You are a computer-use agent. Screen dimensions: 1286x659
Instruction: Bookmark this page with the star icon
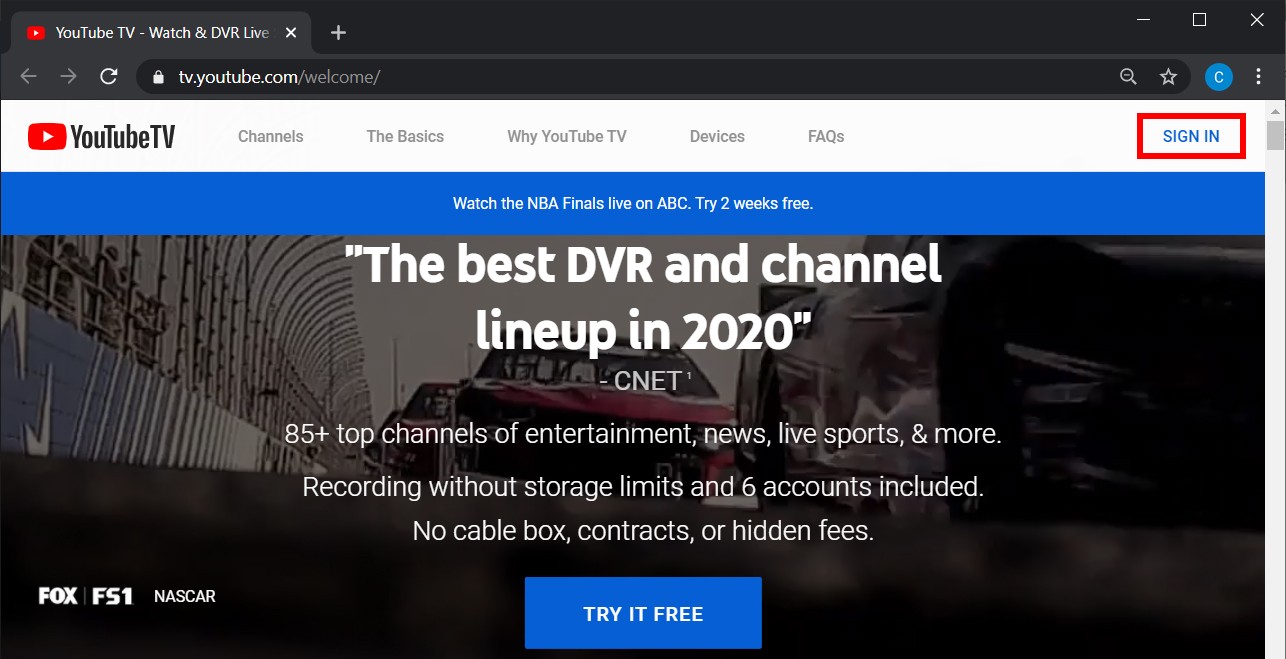(1168, 77)
